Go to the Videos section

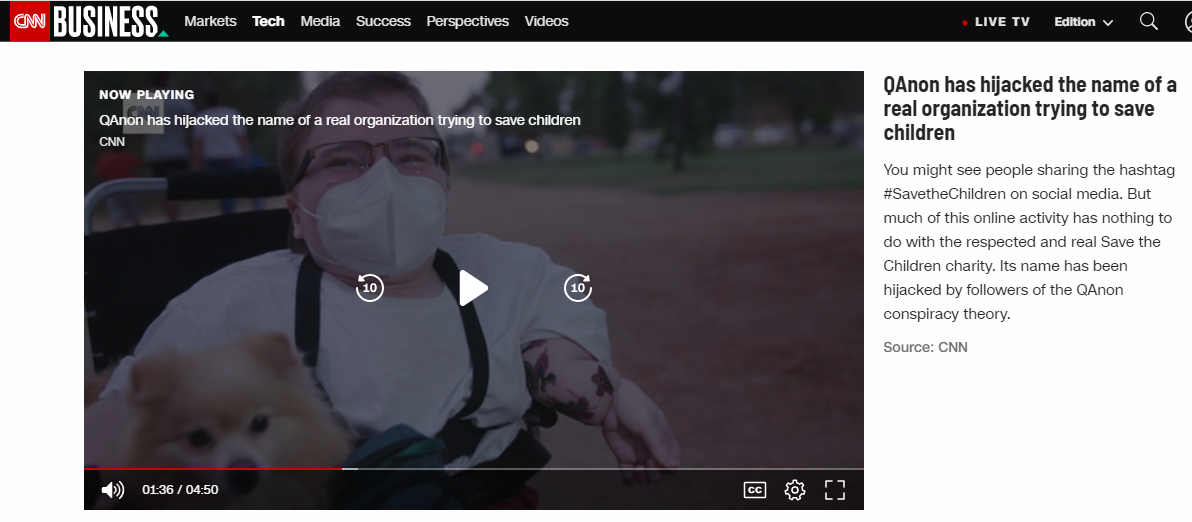pos(547,21)
